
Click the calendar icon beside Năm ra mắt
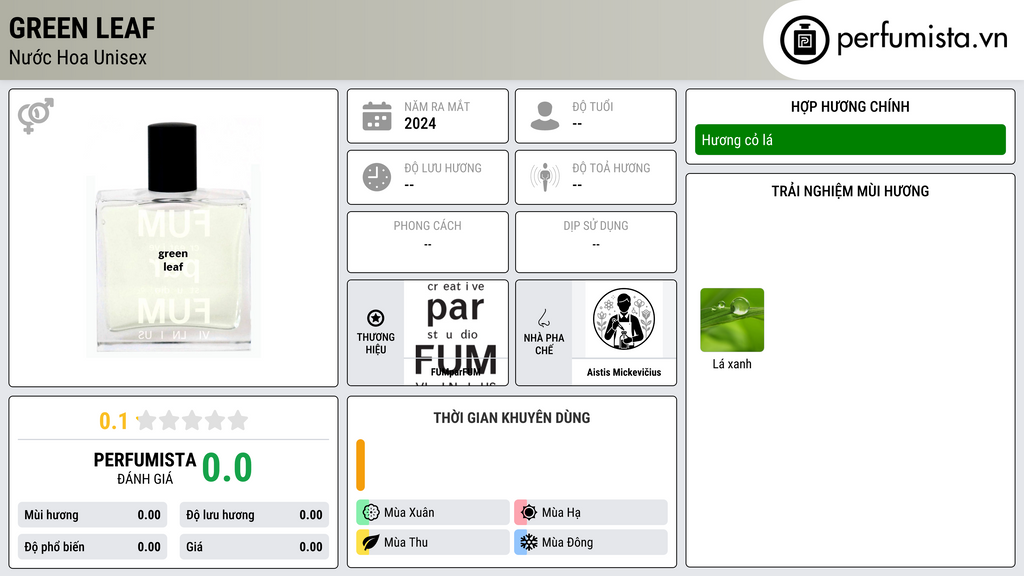377,116
